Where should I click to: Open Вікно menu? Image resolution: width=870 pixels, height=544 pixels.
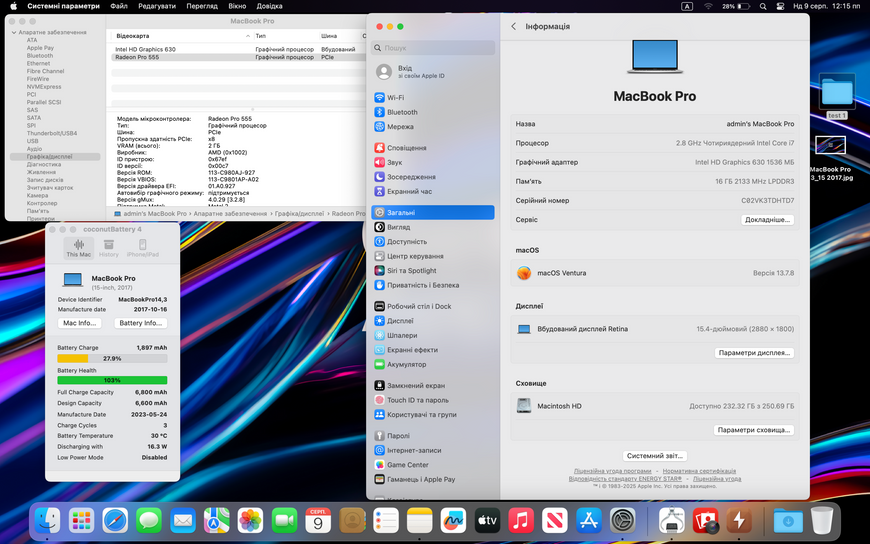pyautogui.click(x=237, y=6)
